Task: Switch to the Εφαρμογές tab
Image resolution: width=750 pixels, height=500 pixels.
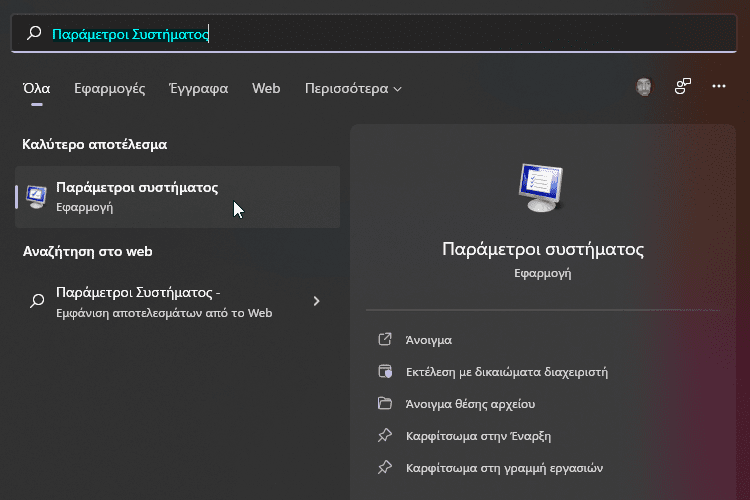Action: [x=110, y=89]
